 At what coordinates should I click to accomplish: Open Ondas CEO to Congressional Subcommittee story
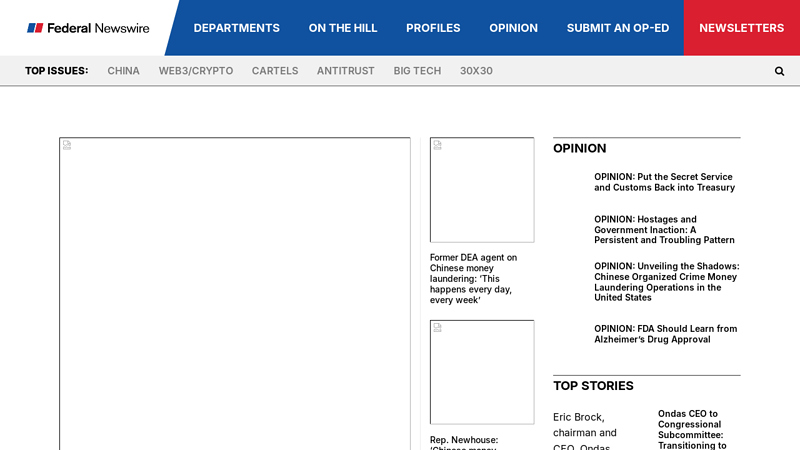point(692,429)
